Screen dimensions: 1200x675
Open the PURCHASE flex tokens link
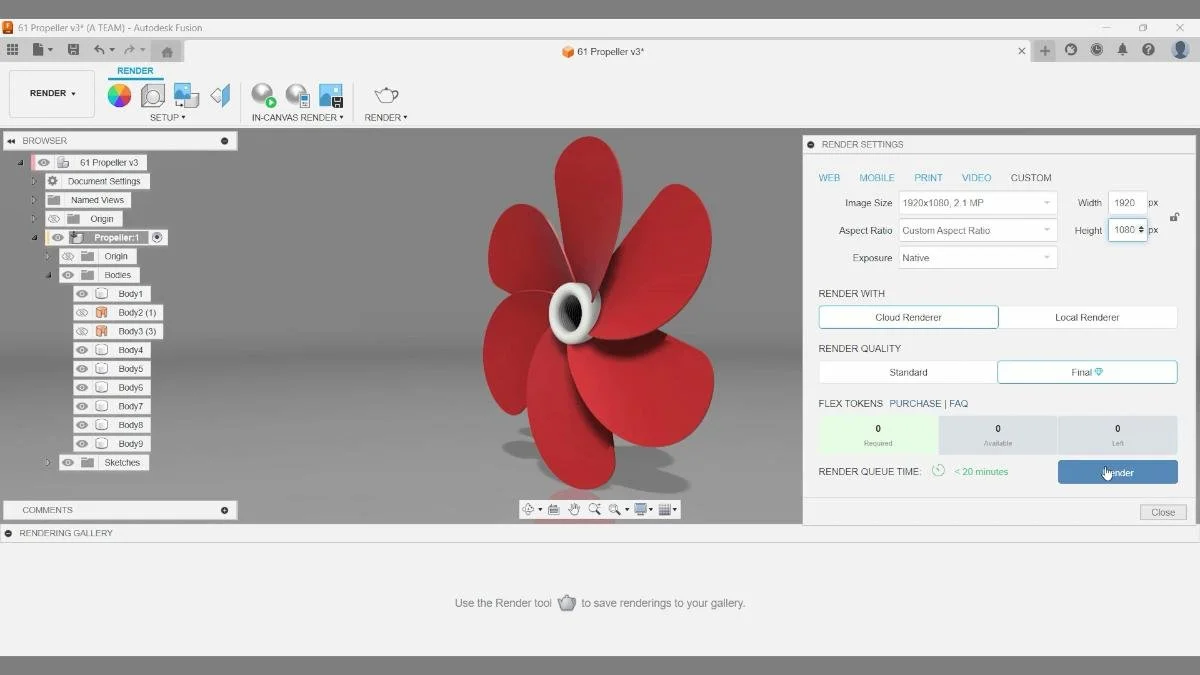(x=916, y=403)
